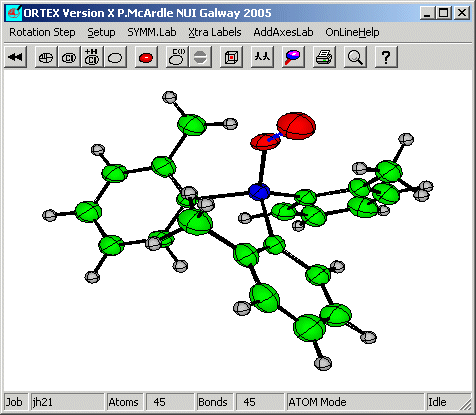The image size is (476, 415).
Task: Select the octant ellipsoid style icon
Action: pos(46,57)
